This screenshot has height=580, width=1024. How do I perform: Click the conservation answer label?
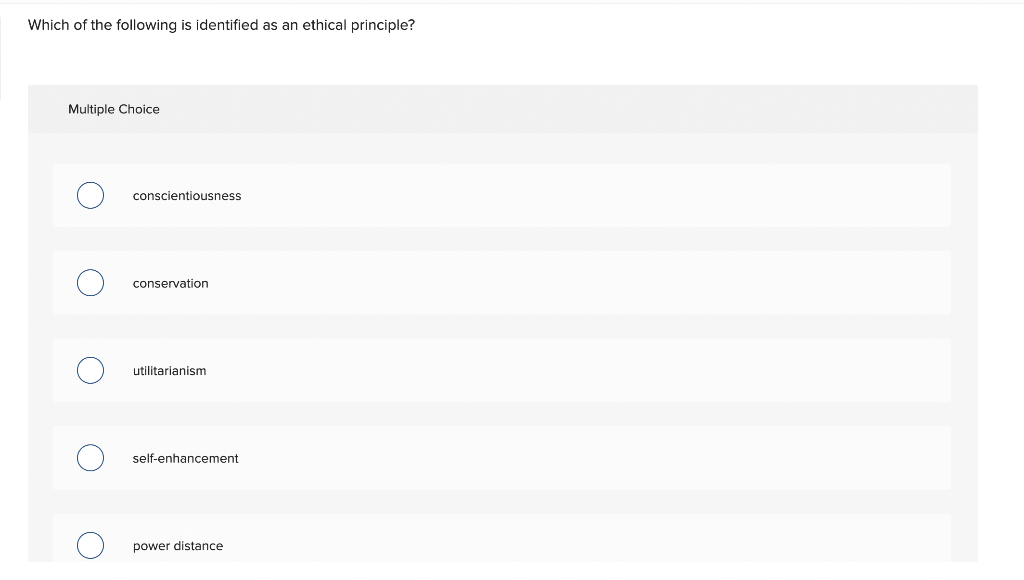click(171, 284)
